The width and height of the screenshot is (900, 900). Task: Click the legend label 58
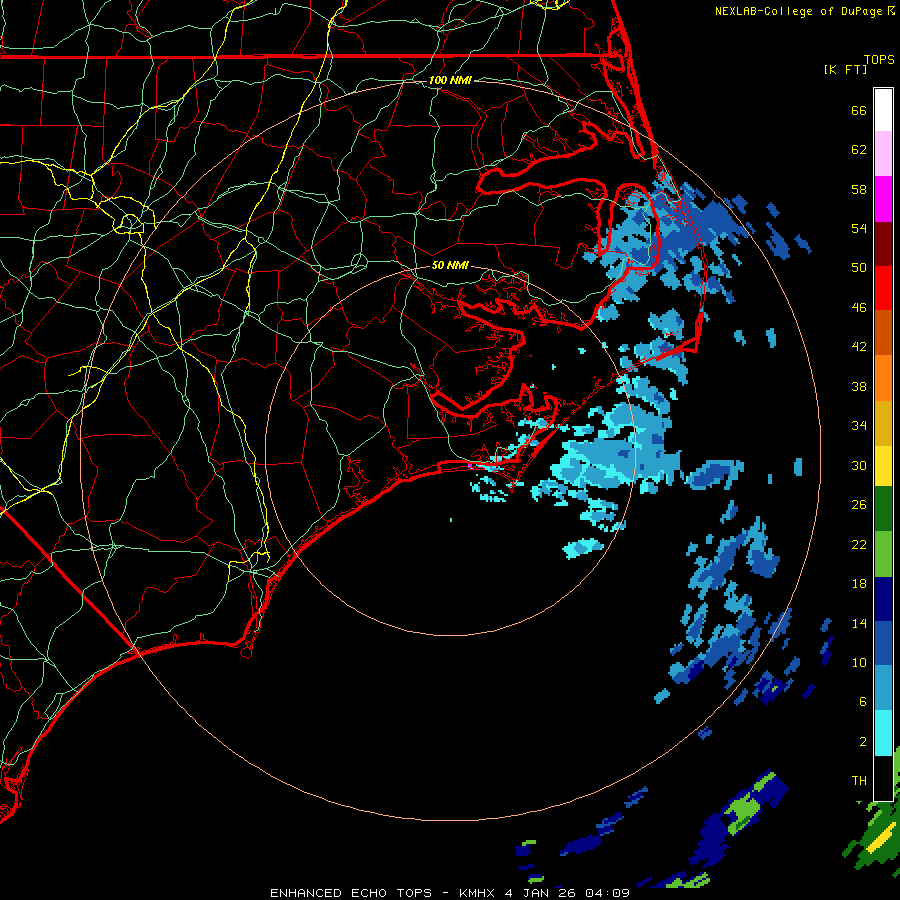point(859,189)
